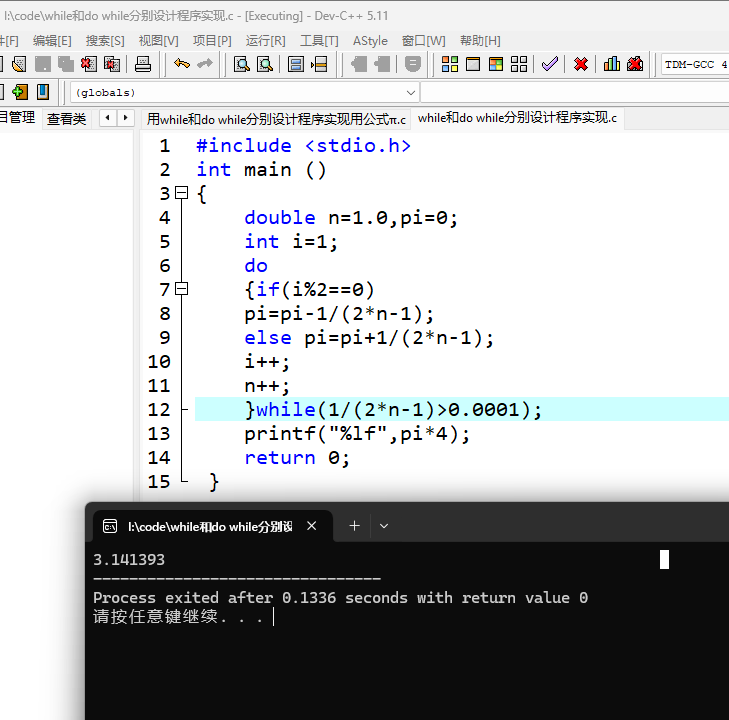
Task: Open a file with the toolbar Open icon
Action: pos(19,64)
